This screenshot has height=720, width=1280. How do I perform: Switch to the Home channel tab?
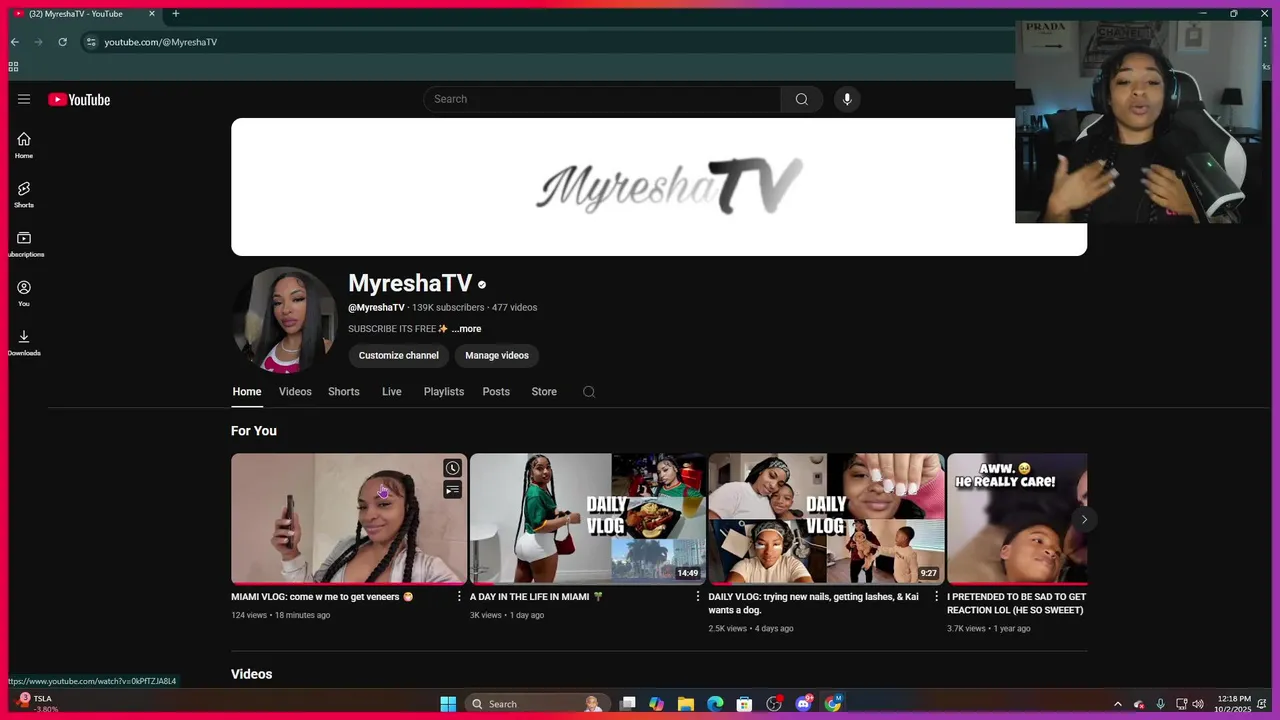click(247, 392)
